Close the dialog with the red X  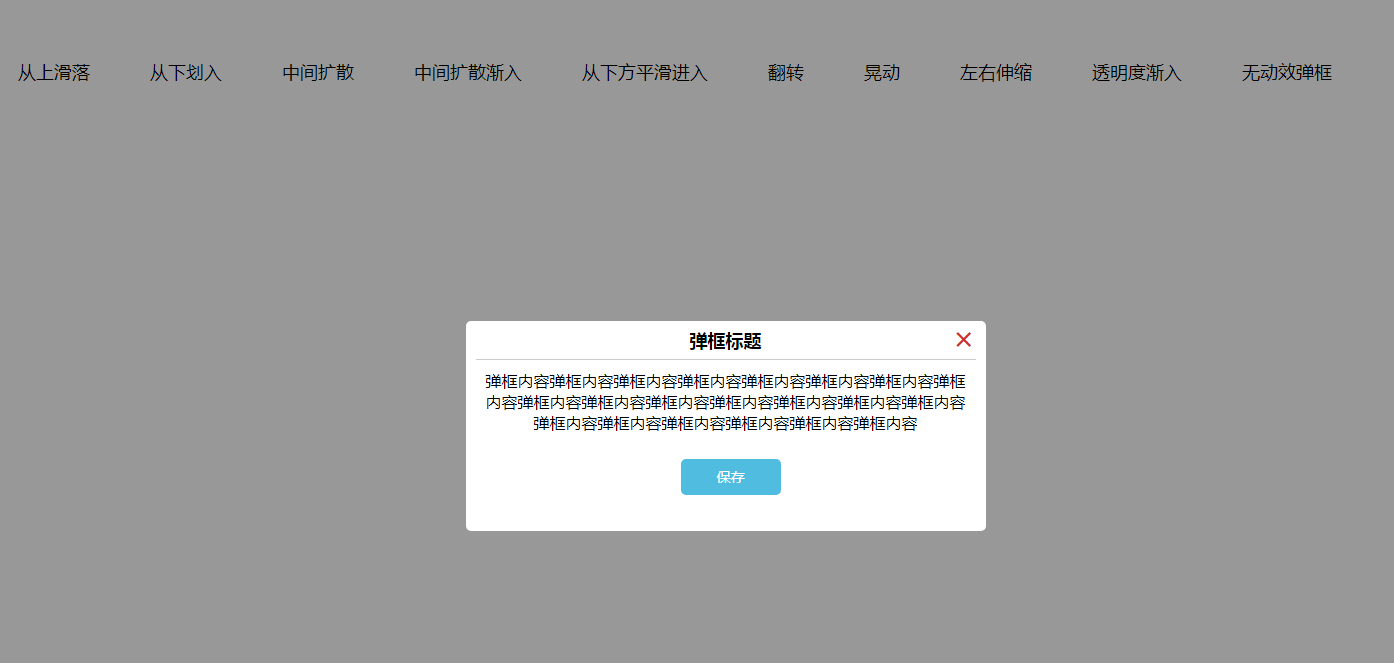point(963,340)
